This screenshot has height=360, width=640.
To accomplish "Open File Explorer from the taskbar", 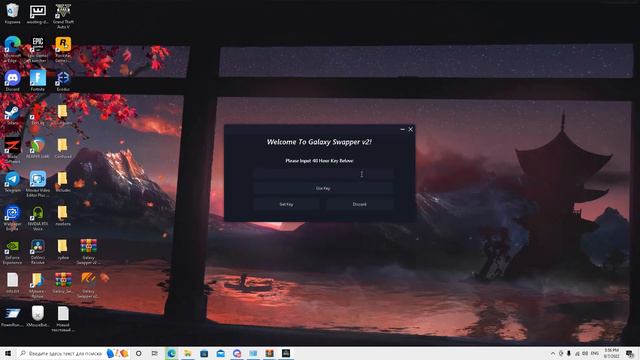I will point(188,353).
